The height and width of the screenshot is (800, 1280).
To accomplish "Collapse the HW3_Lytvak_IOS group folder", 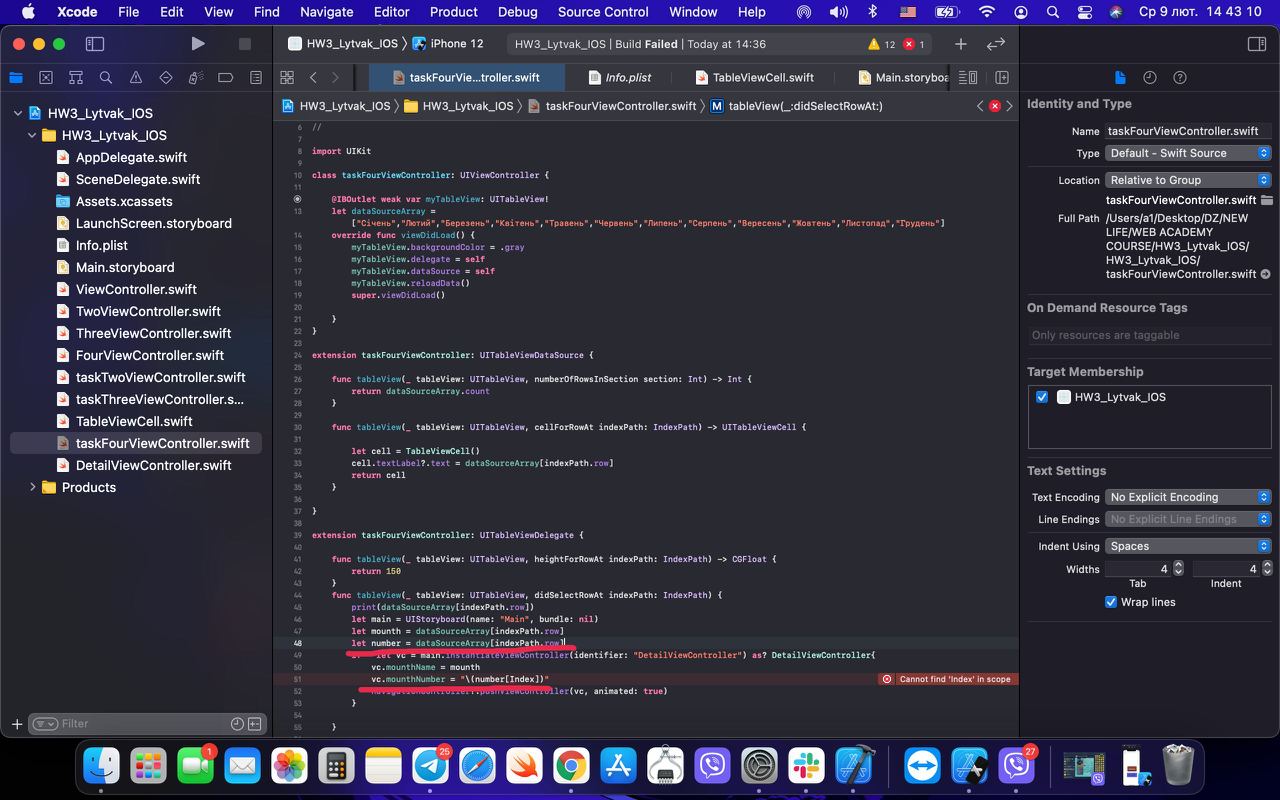I will [32, 135].
